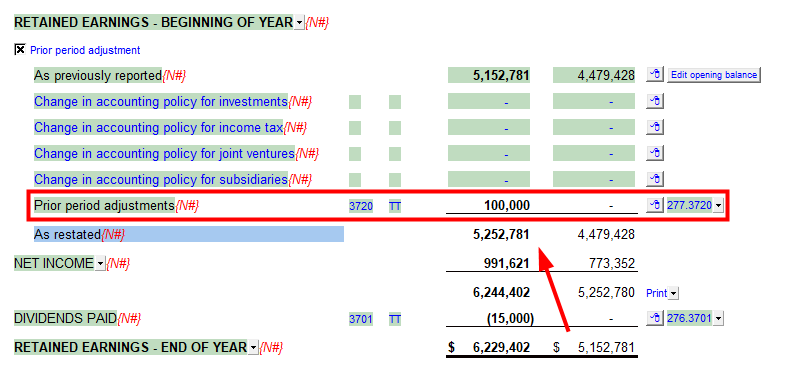This screenshot has width=790, height=376.
Task: Click mouse icon on Prior period adjustments row
Action: (x=655, y=205)
